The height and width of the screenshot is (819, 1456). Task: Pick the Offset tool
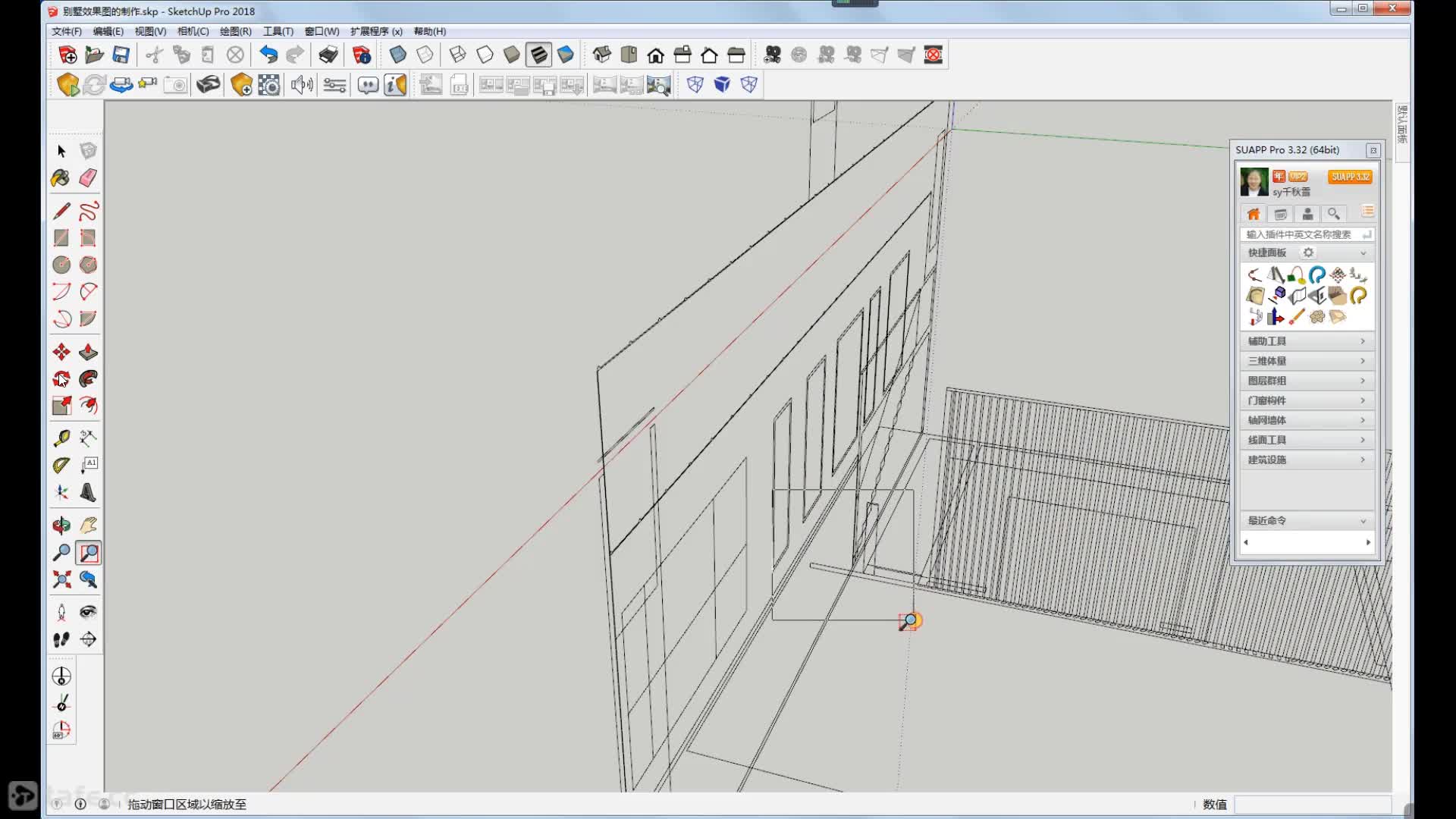click(x=88, y=406)
